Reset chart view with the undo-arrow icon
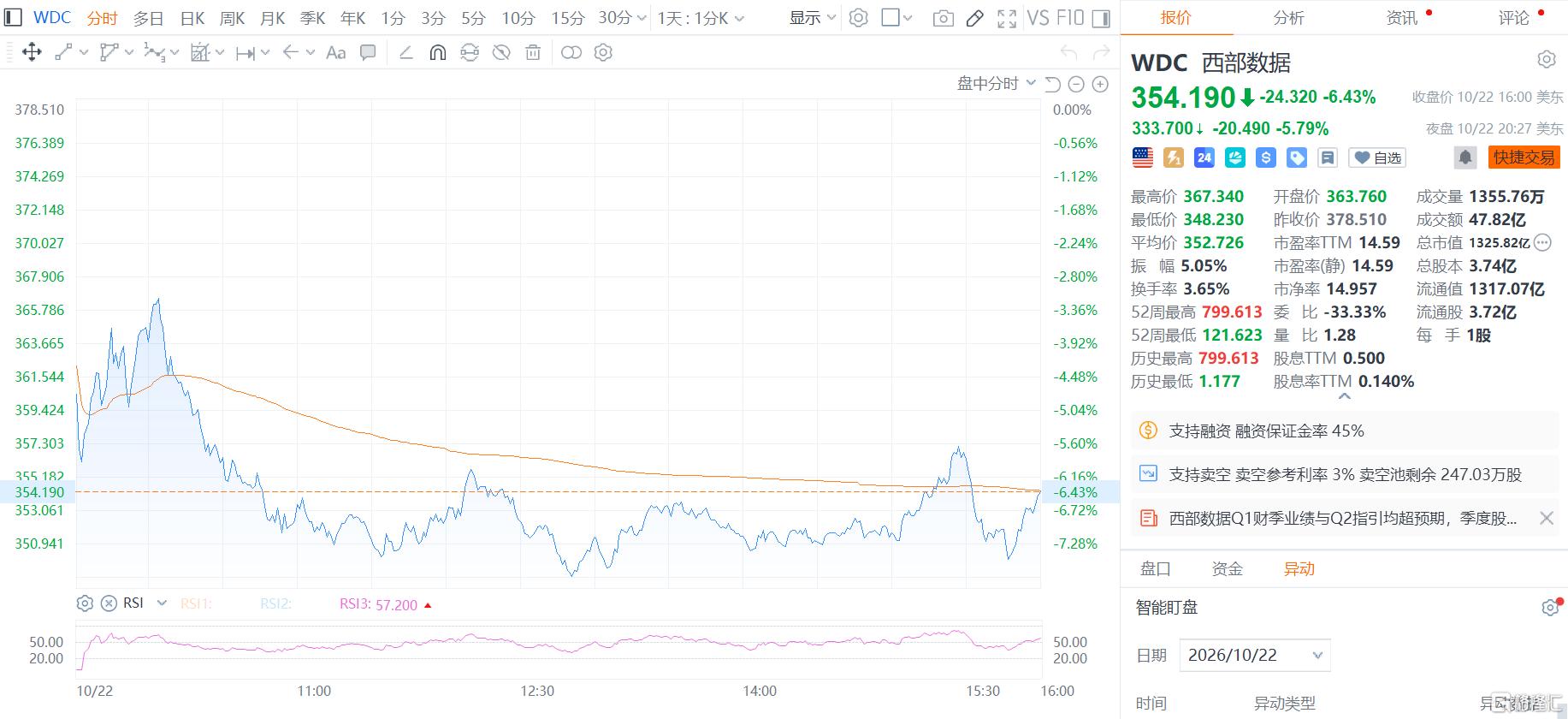 pyautogui.click(x=1053, y=84)
